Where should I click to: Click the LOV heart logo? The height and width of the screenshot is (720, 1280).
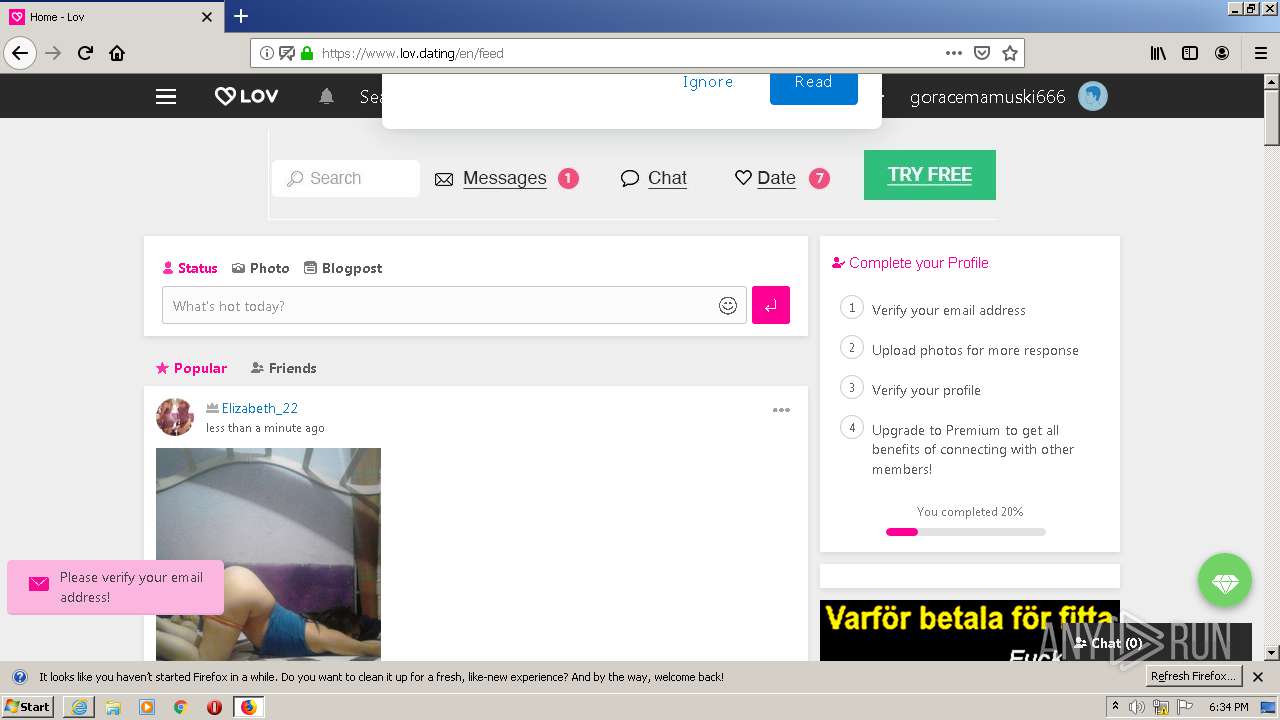tap(246, 96)
